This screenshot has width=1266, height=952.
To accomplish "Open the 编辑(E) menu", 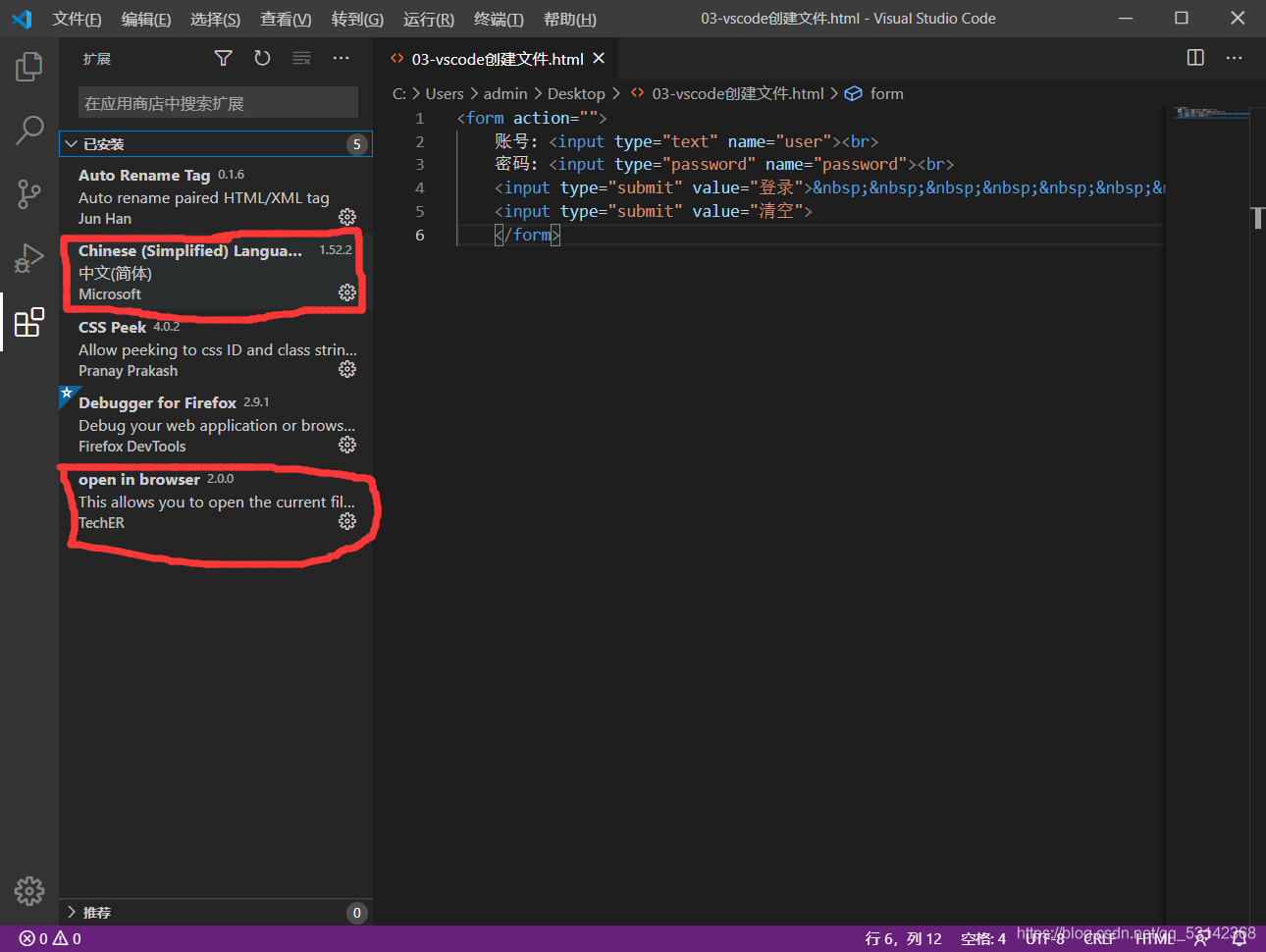I will click(145, 19).
